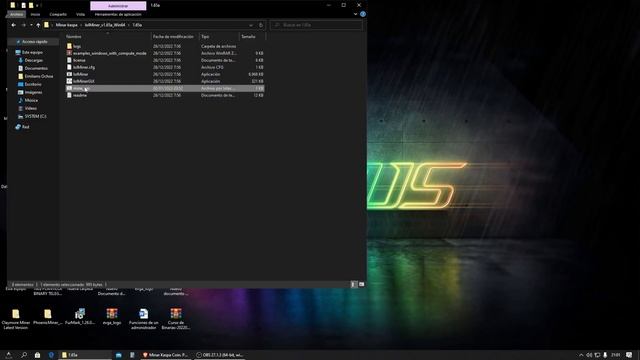
Task: Click the highlighted batch file row
Action: tap(165, 88)
